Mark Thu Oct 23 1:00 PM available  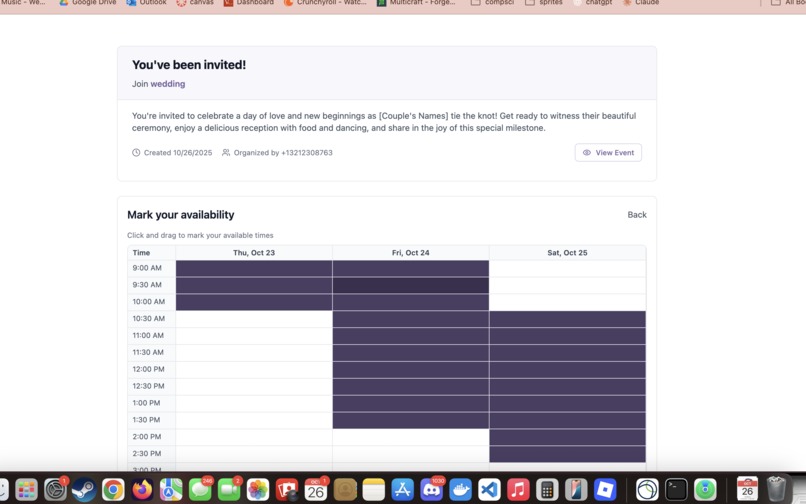coord(254,403)
